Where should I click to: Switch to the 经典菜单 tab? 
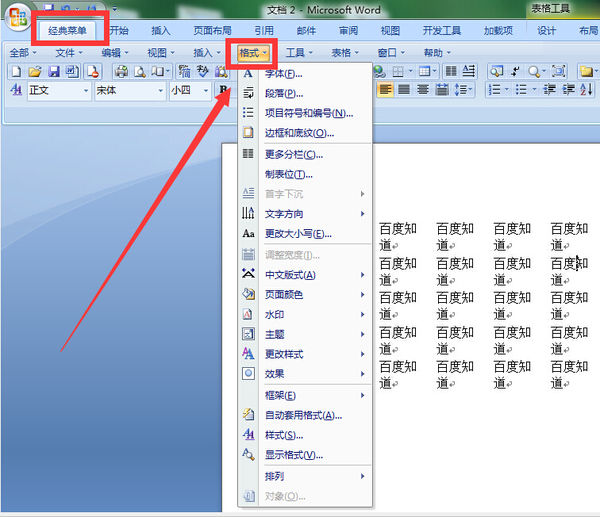point(67,31)
